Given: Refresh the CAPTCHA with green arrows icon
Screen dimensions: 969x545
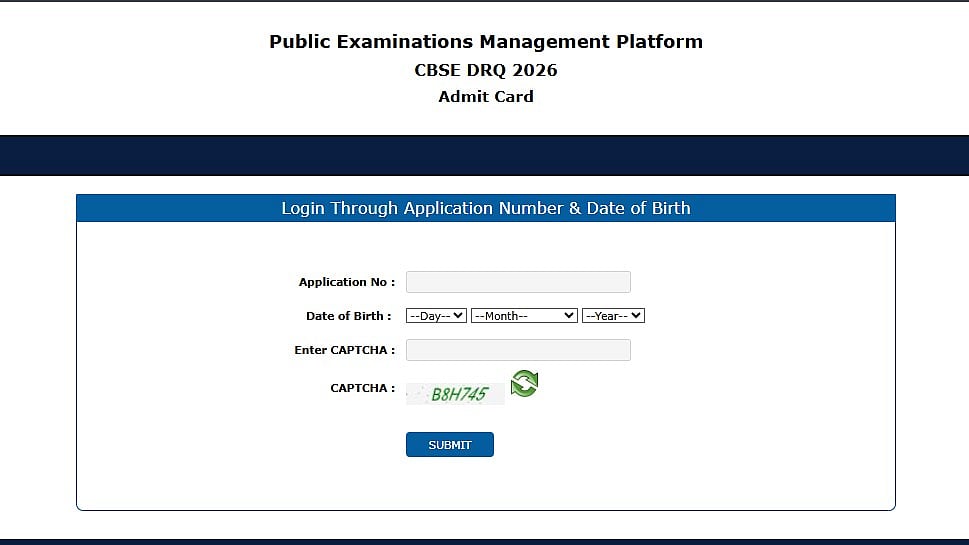Looking at the screenshot, I should [524, 383].
